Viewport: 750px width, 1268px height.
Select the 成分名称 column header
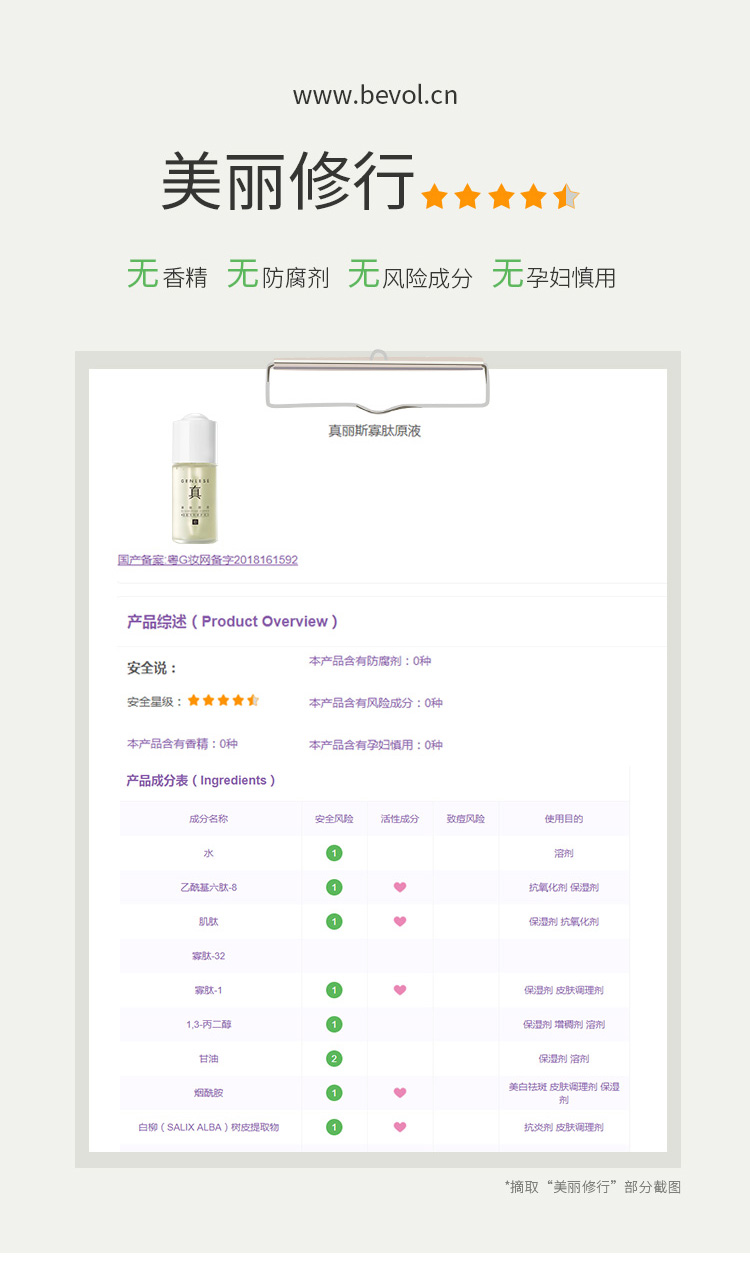208,819
